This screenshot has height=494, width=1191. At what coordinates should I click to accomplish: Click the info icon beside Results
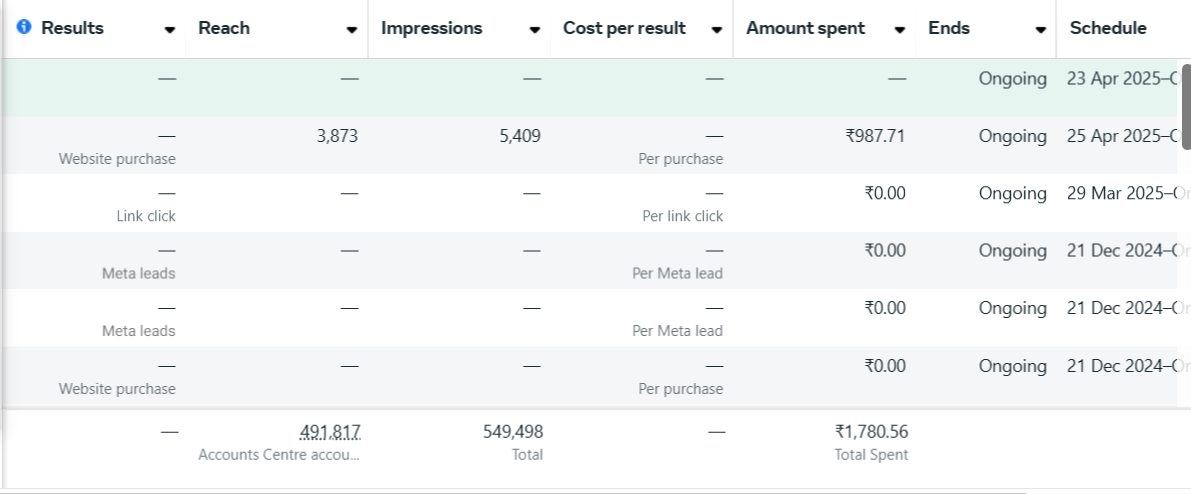tap(24, 28)
